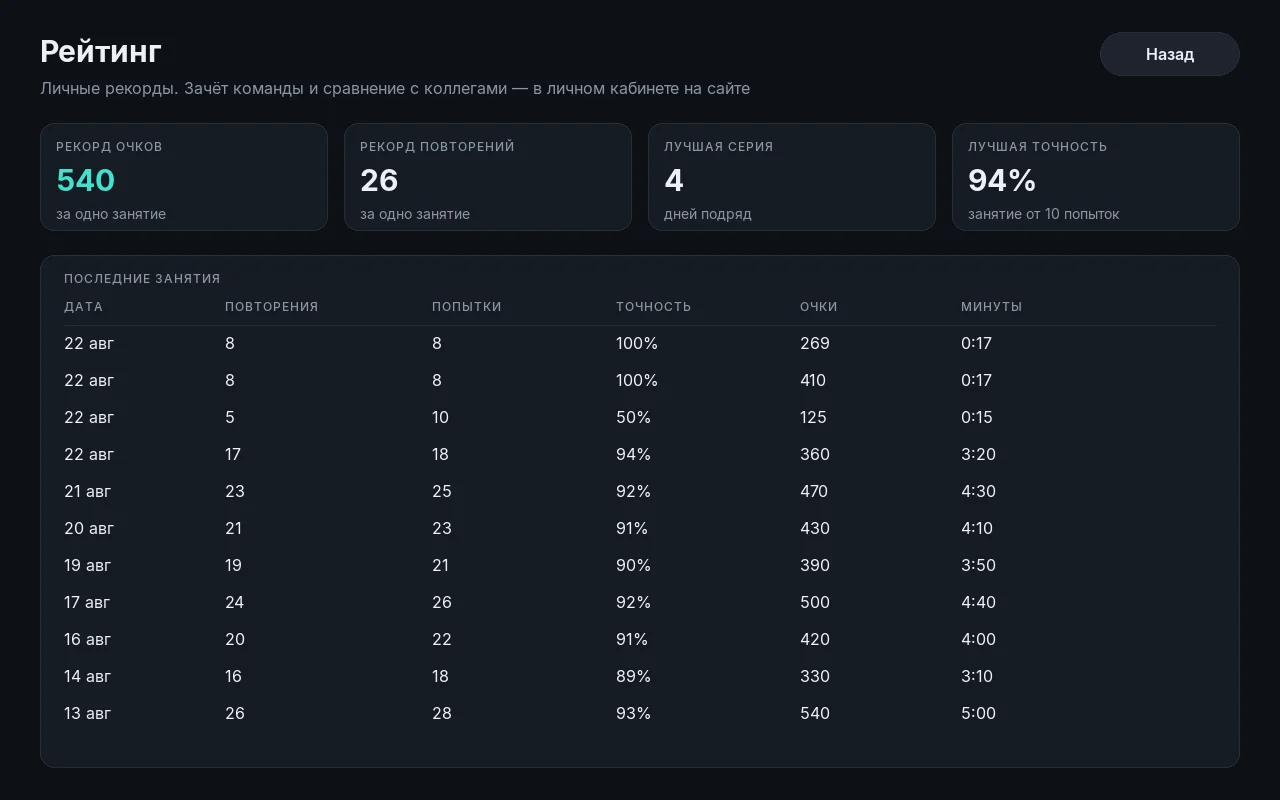This screenshot has width=1280, height=800.
Task: Click the 14 авг session row
Action: tap(640, 677)
